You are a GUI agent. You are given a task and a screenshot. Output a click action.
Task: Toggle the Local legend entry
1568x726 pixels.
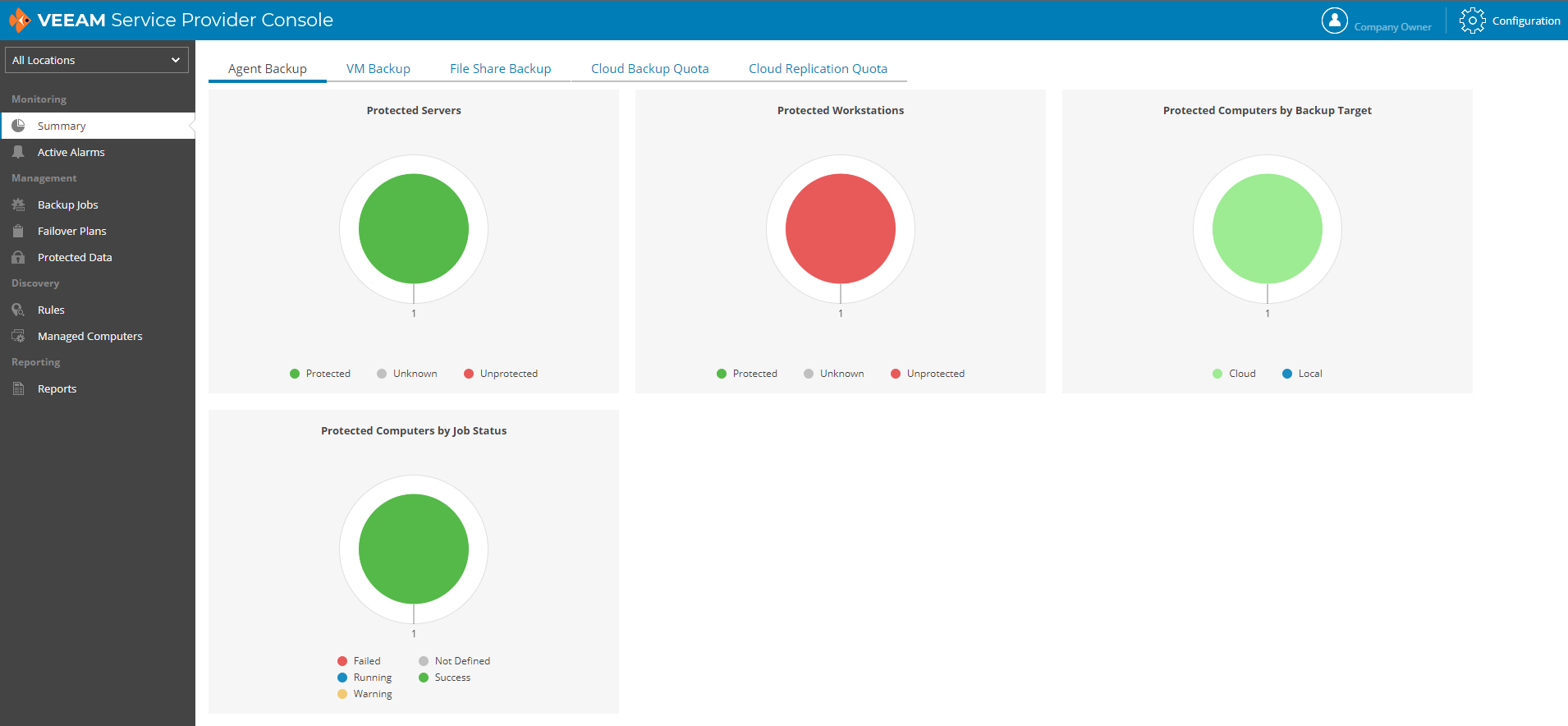click(1302, 374)
